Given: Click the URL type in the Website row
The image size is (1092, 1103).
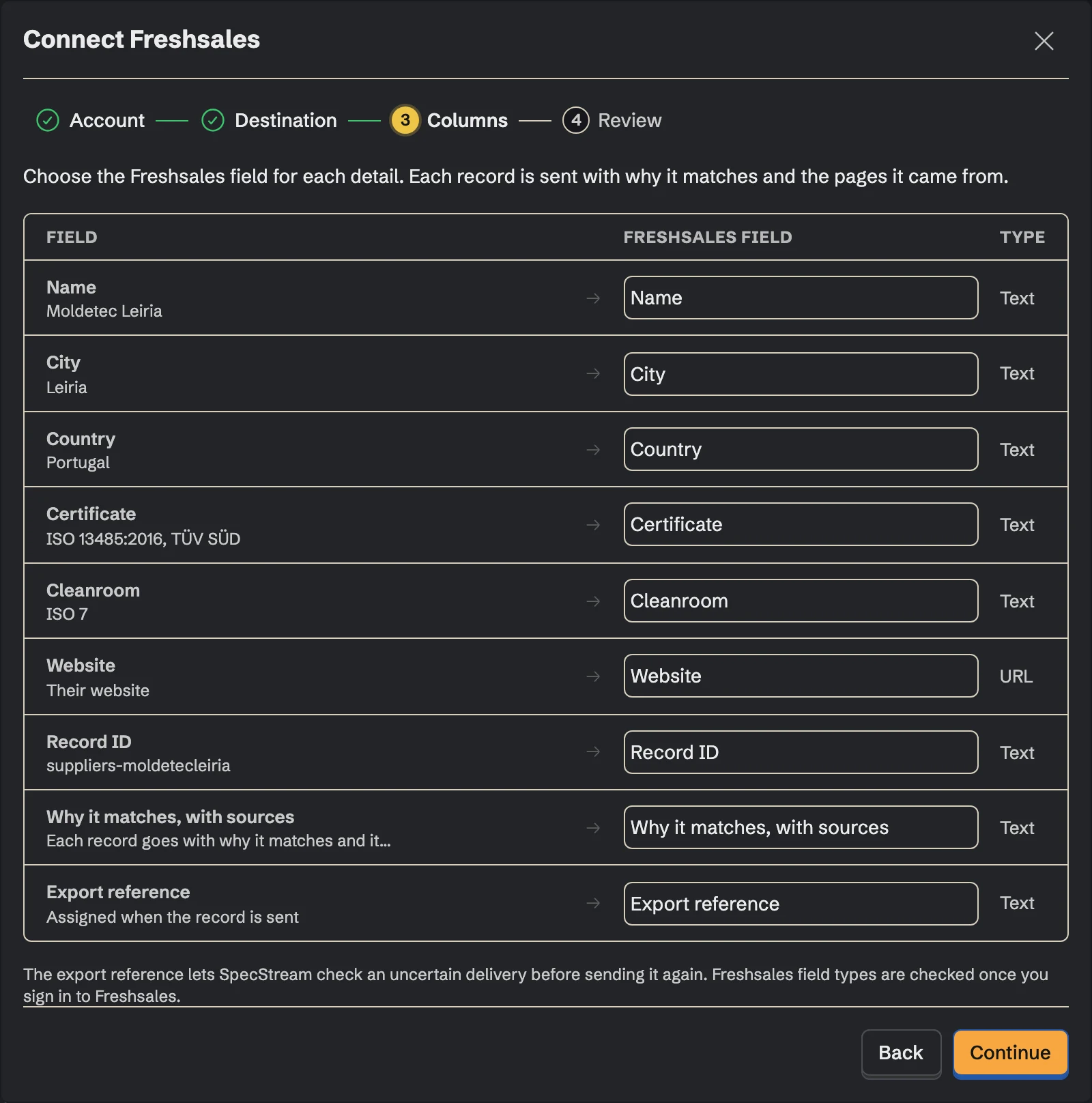Looking at the screenshot, I should tap(1016, 676).
